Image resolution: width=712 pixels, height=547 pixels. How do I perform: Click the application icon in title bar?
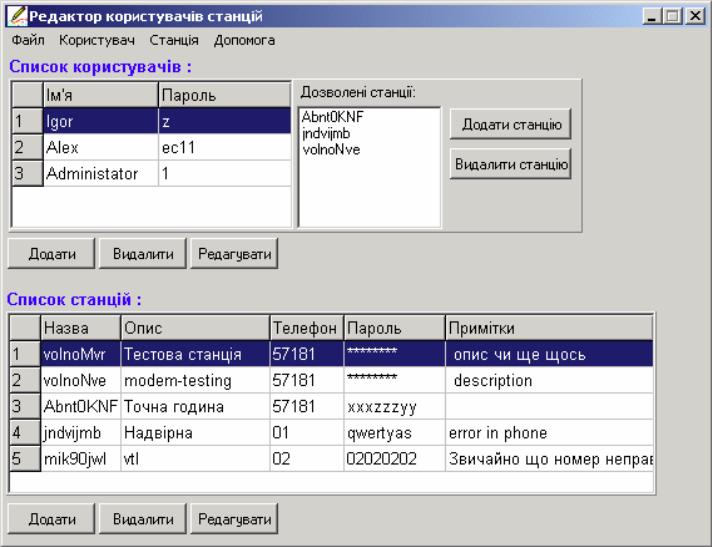[17, 16]
